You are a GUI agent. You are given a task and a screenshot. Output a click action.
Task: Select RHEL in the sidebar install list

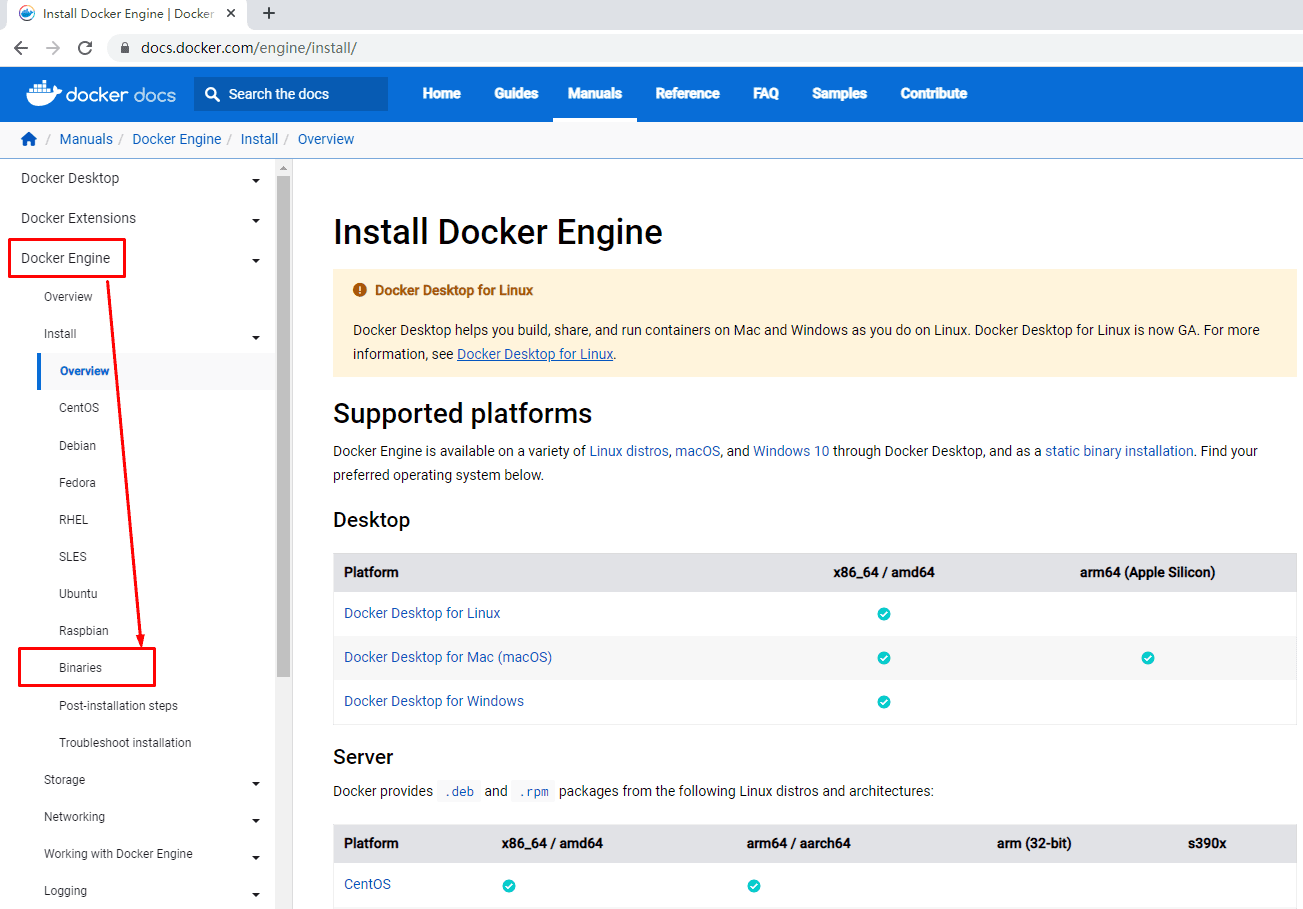(73, 519)
